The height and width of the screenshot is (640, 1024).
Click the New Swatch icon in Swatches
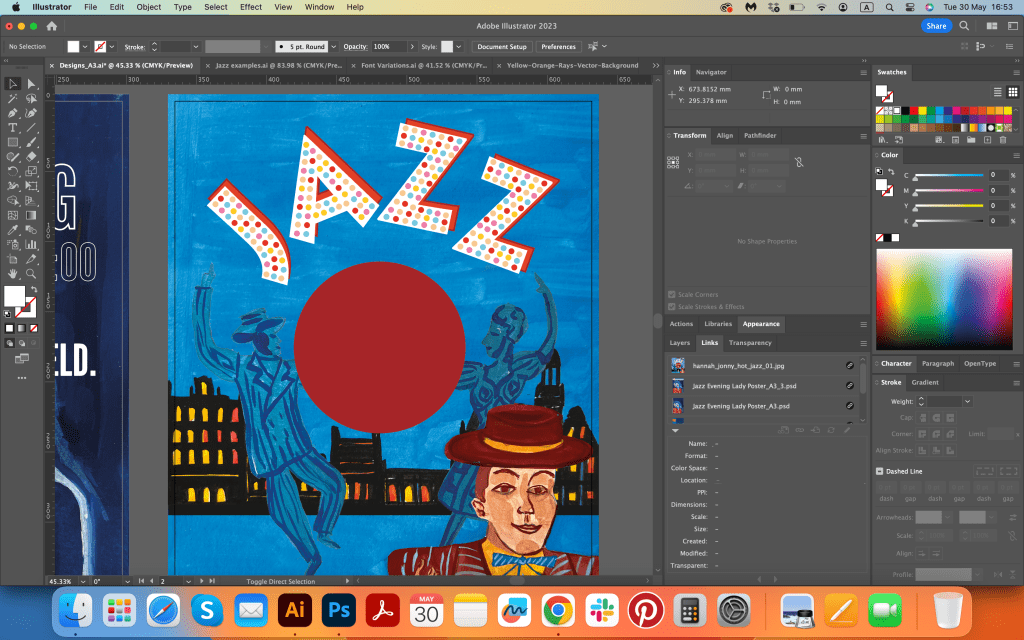click(989, 140)
